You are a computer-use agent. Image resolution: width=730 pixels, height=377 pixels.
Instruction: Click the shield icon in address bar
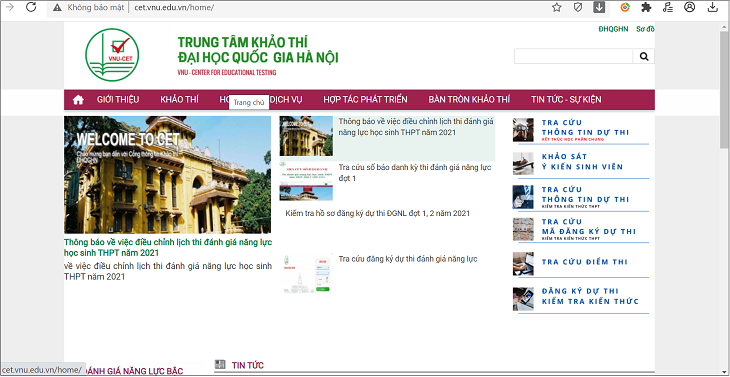578,7
